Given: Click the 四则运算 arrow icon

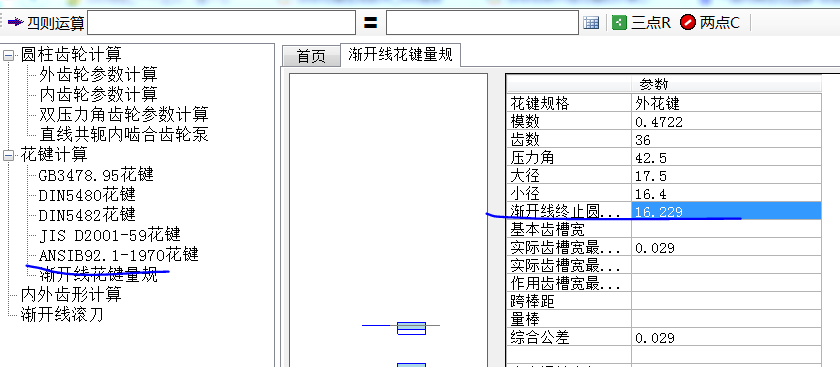Looking at the screenshot, I should click(16, 23).
